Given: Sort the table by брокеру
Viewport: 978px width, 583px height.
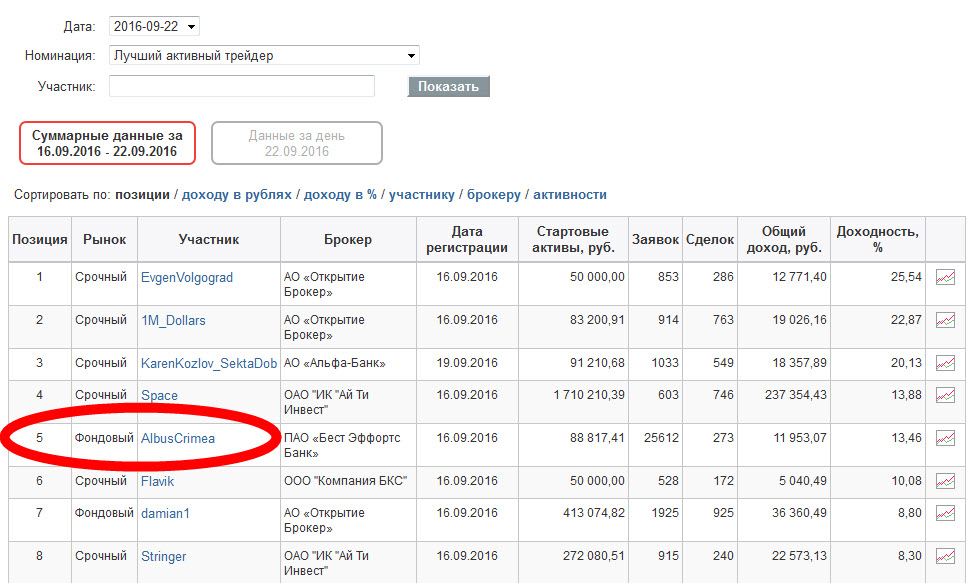Looking at the screenshot, I should point(493,195).
